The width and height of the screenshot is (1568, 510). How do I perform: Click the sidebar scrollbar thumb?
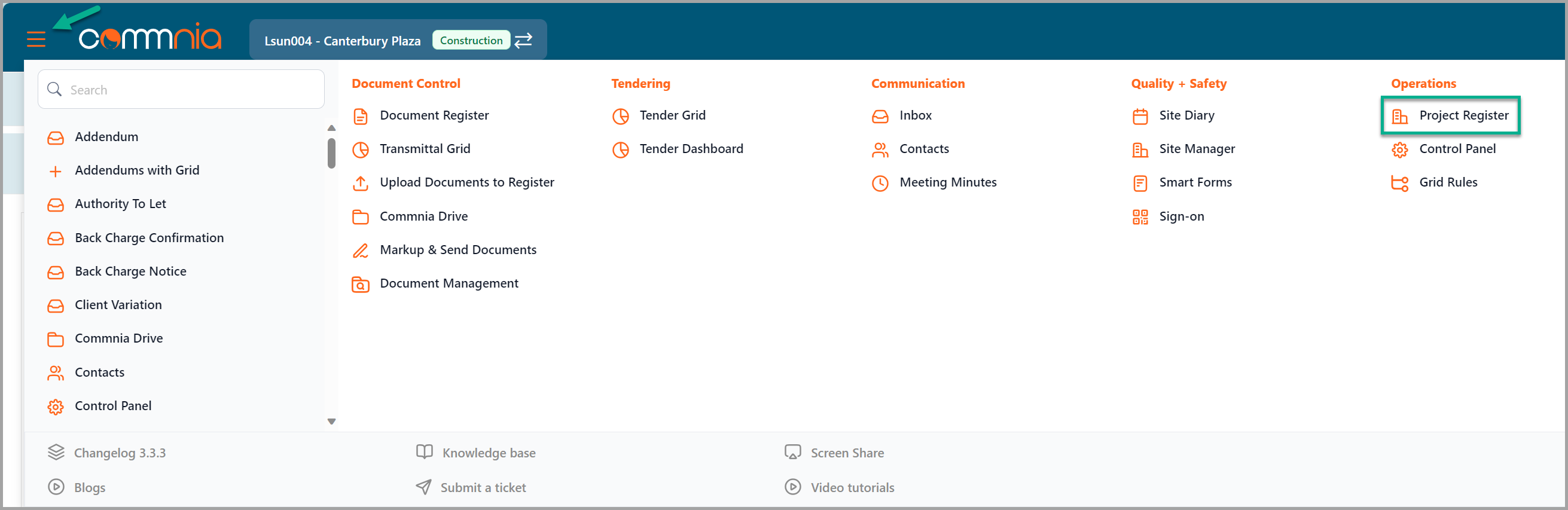coord(332,152)
